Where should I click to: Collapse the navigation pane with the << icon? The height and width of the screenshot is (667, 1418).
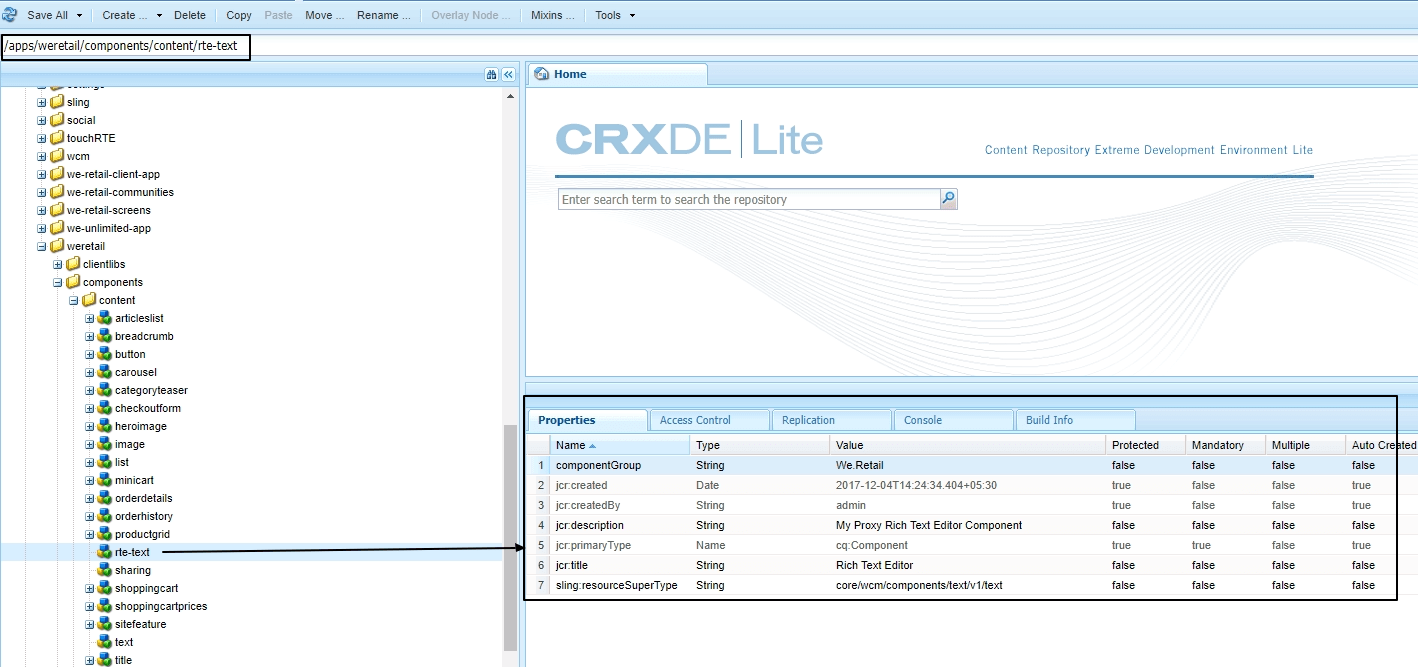click(508, 74)
